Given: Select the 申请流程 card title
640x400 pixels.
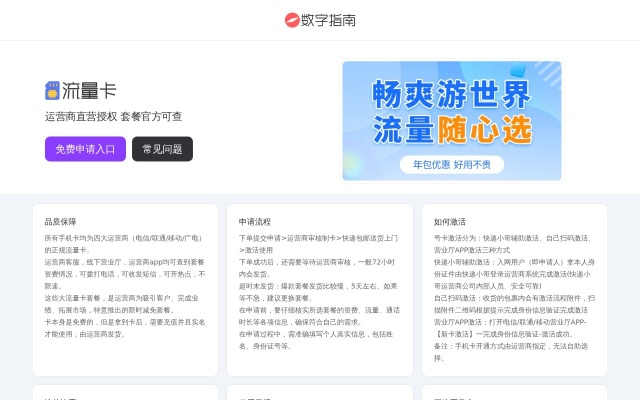Looking at the screenshot, I should click(254, 221).
